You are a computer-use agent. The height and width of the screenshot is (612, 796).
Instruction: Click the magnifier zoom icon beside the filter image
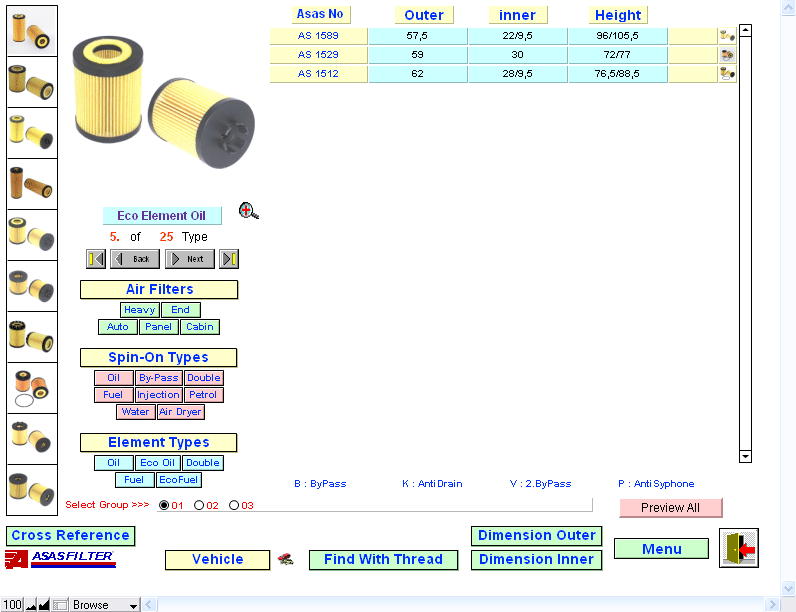click(249, 211)
